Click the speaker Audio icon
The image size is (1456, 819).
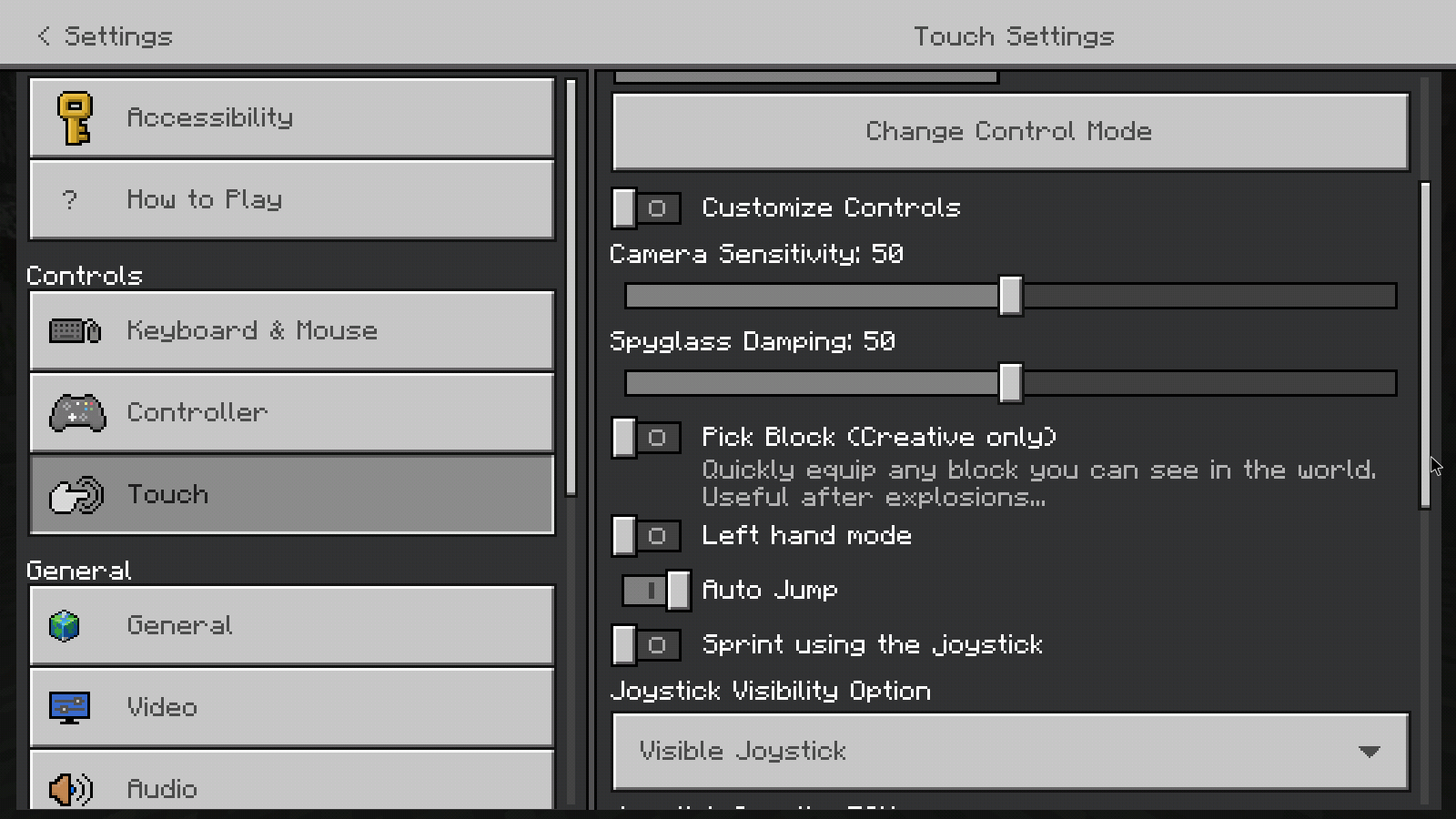coord(70,788)
